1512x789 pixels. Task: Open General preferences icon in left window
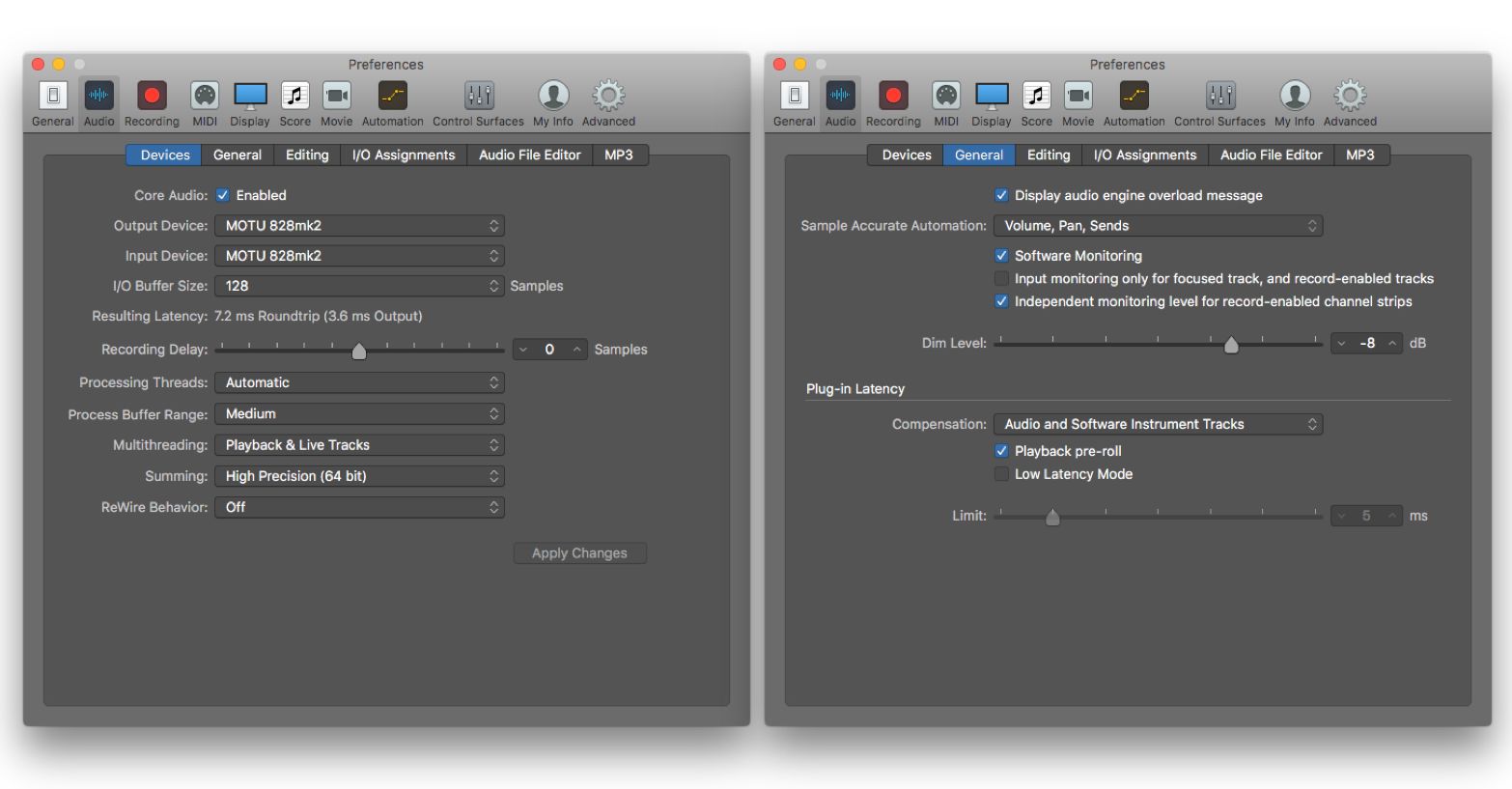53,96
